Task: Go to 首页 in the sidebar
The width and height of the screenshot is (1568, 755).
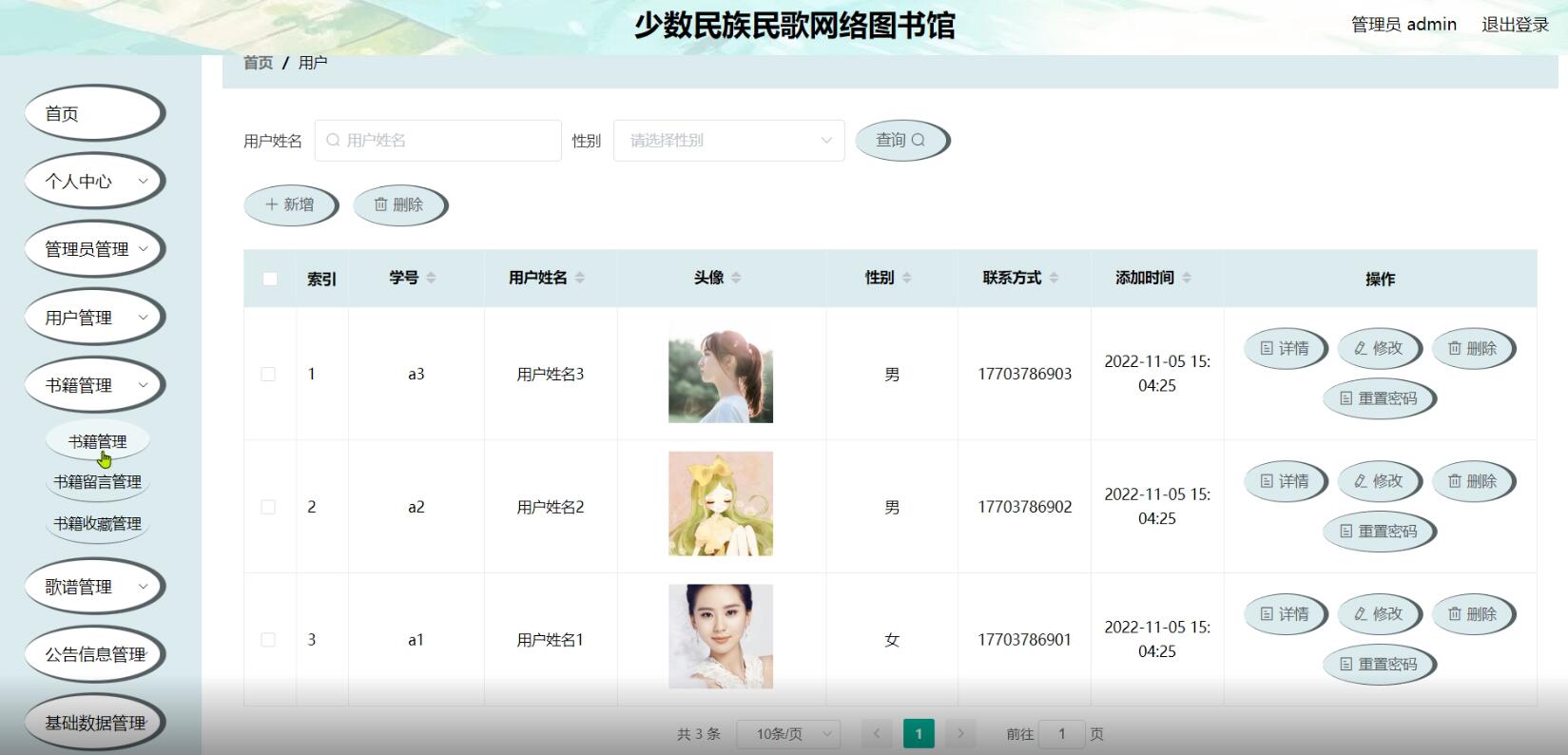Action: 94,114
